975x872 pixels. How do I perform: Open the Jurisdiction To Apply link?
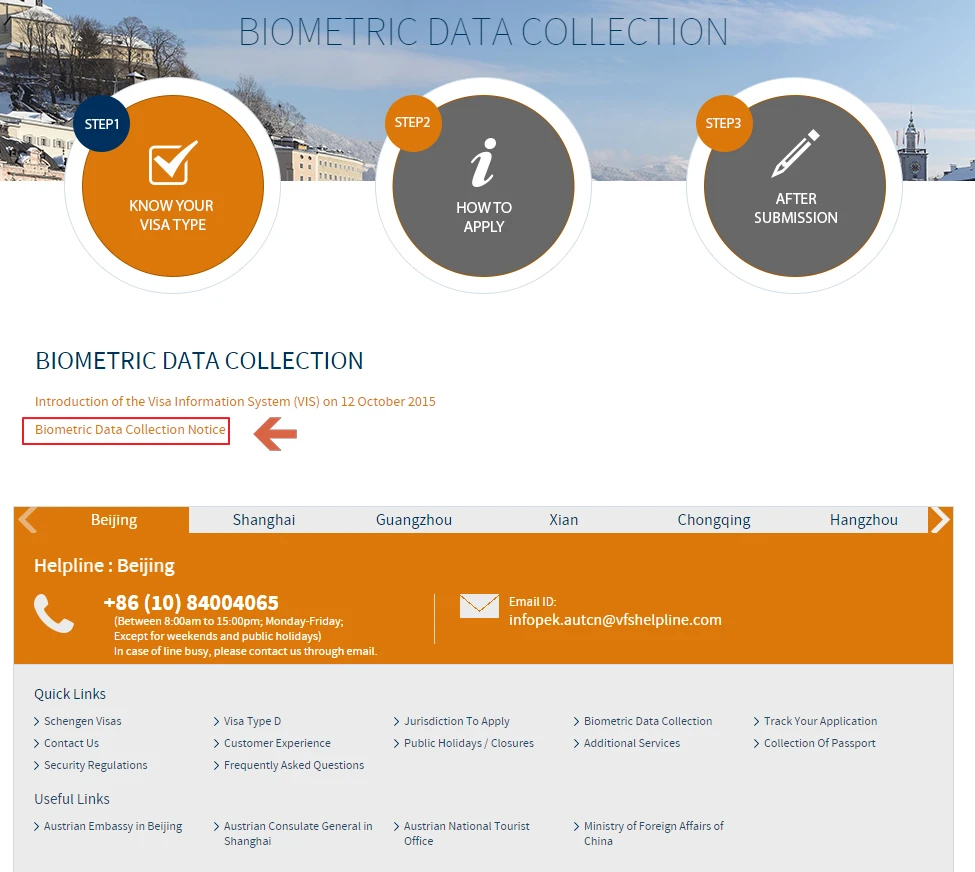pyautogui.click(x=456, y=721)
